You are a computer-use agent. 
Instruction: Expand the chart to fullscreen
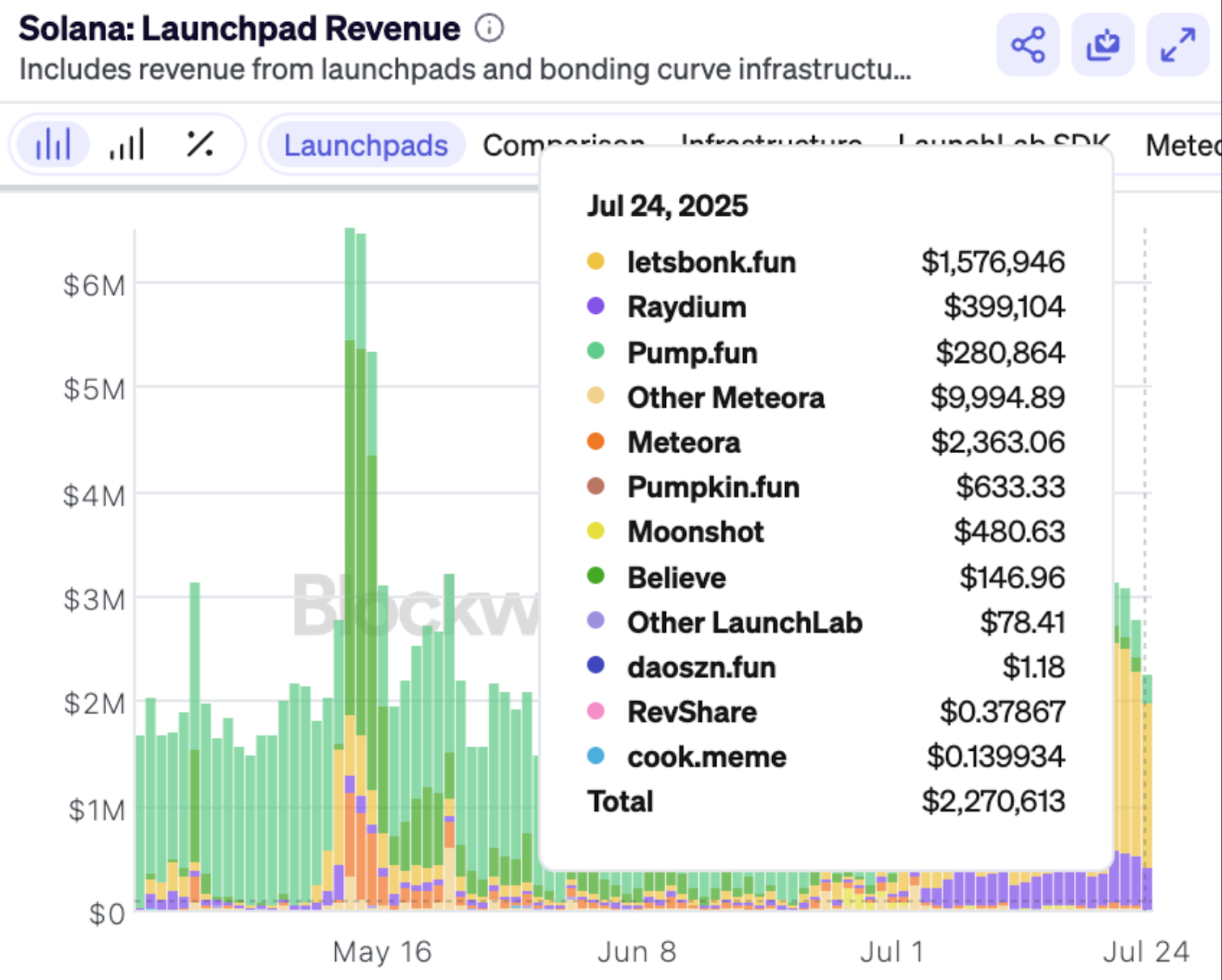point(1178,44)
